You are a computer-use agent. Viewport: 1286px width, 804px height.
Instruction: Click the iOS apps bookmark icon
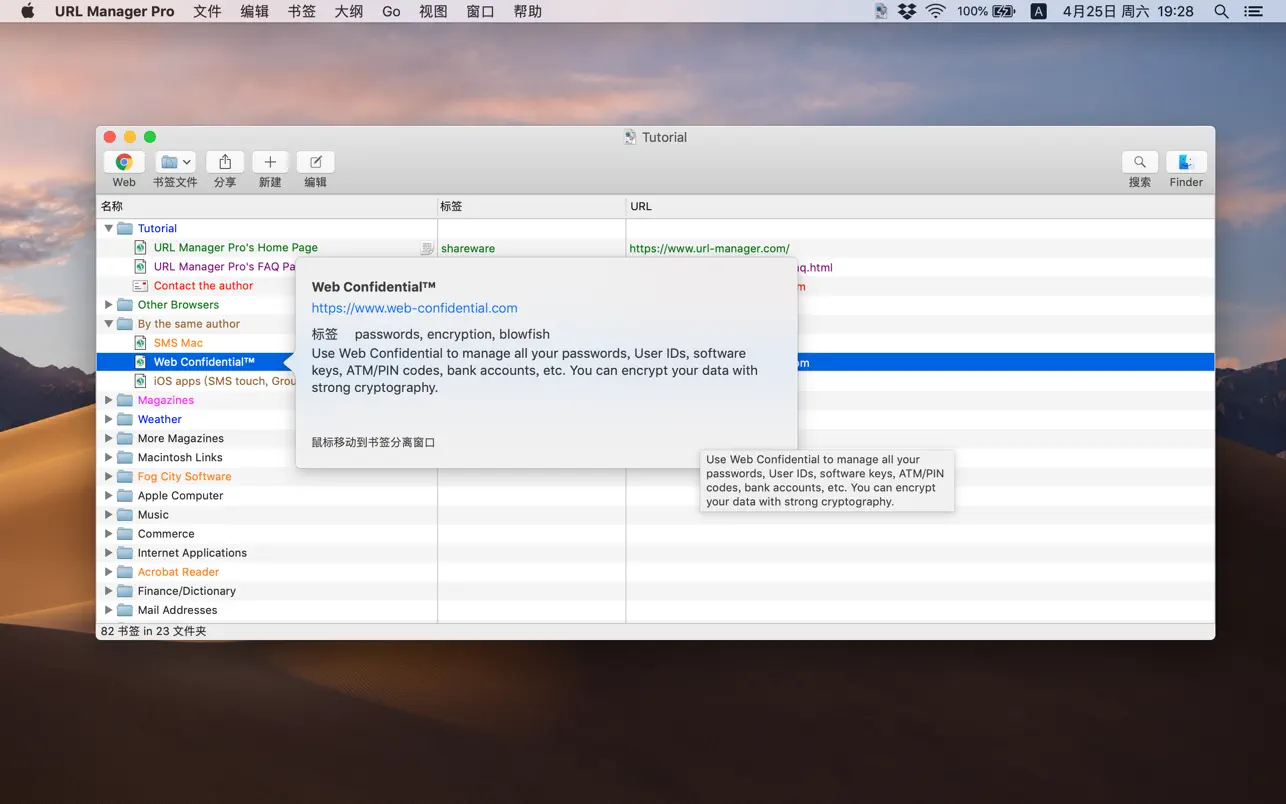pos(141,381)
